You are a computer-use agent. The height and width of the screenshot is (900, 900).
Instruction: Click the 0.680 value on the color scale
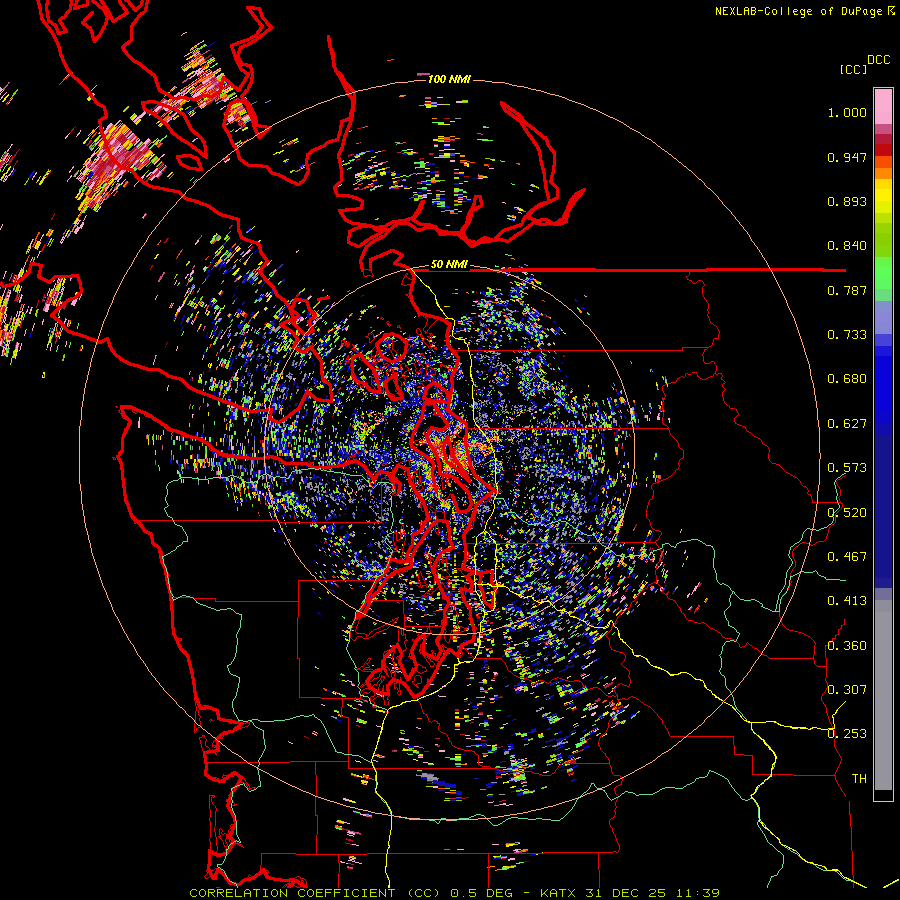point(847,379)
